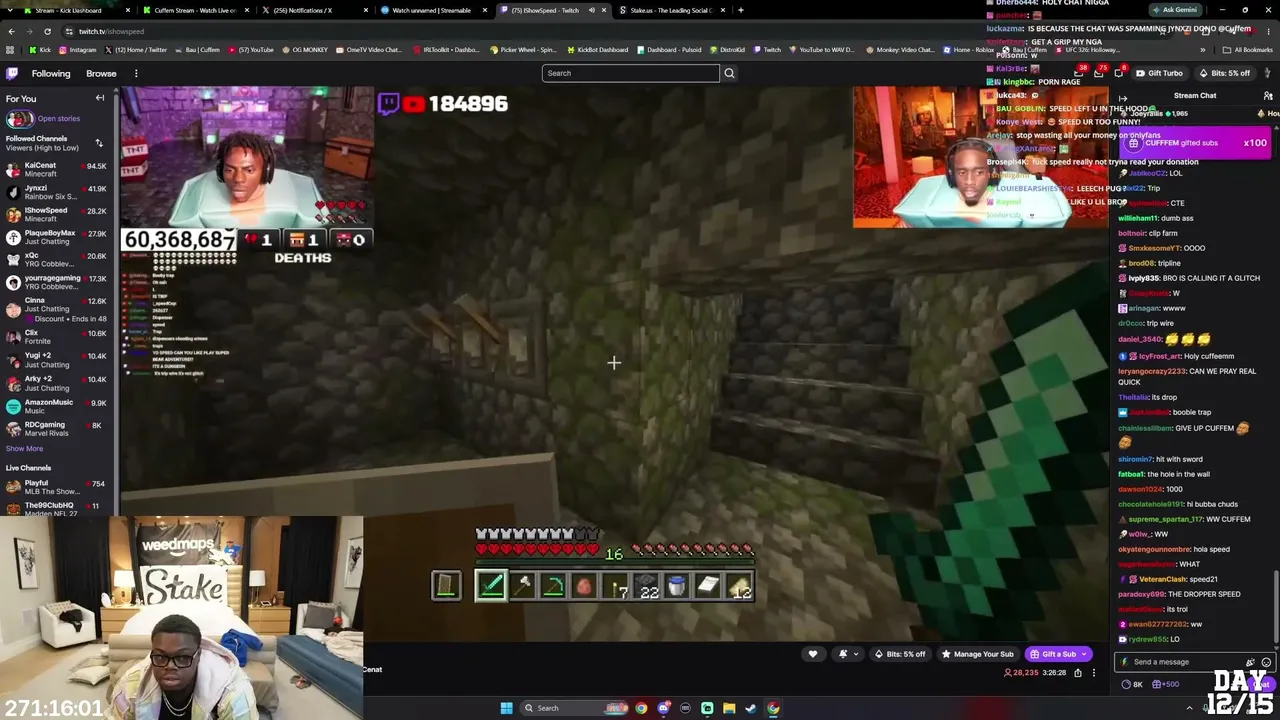The width and height of the screenshot is (1280, 720).
Task: Open the stream's three-dot options menu
Action: coord(1093,673)
